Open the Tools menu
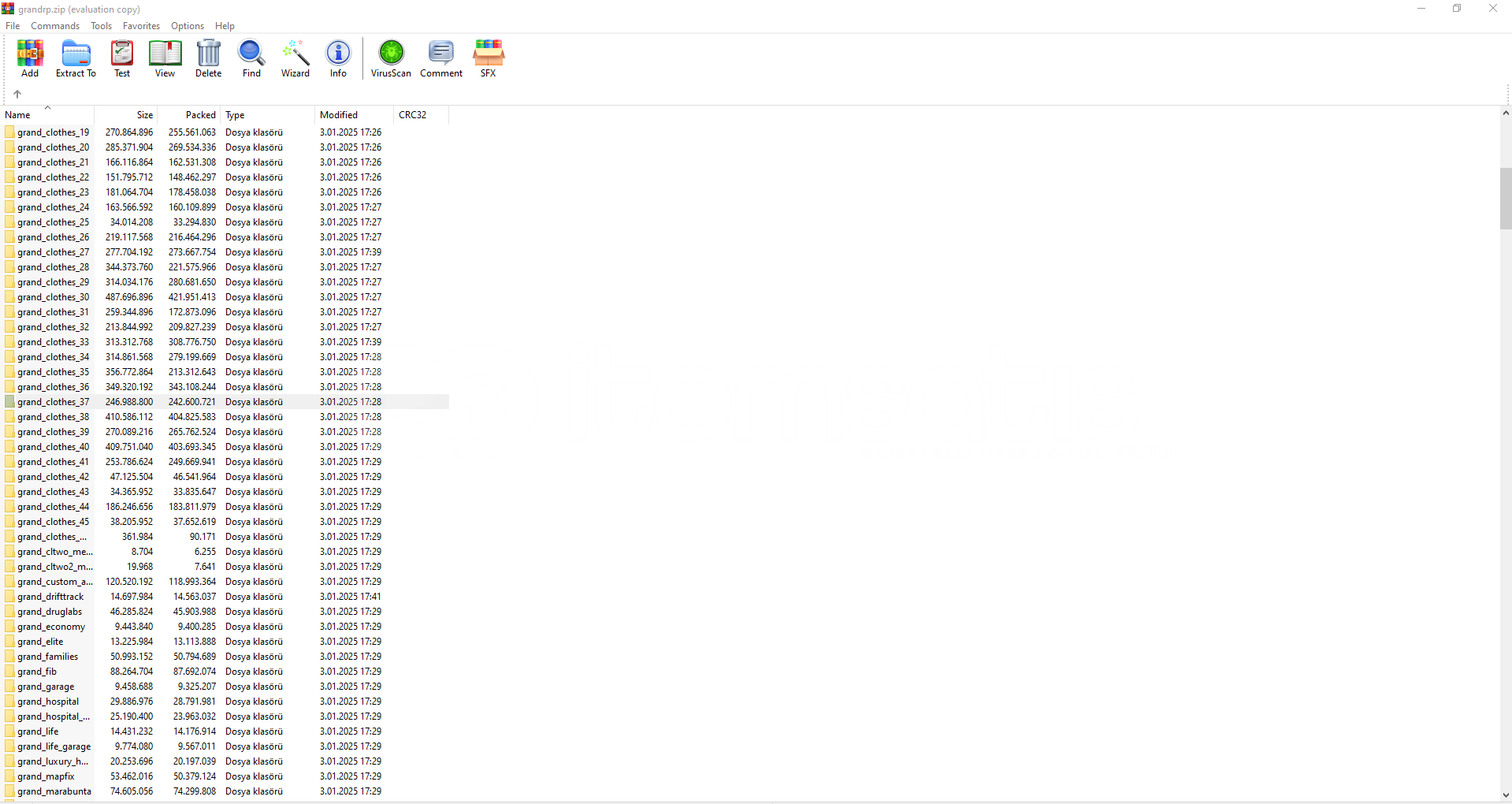Image resolution: width=1512 pixels, height=804 pixels. [x=101, y=26]
